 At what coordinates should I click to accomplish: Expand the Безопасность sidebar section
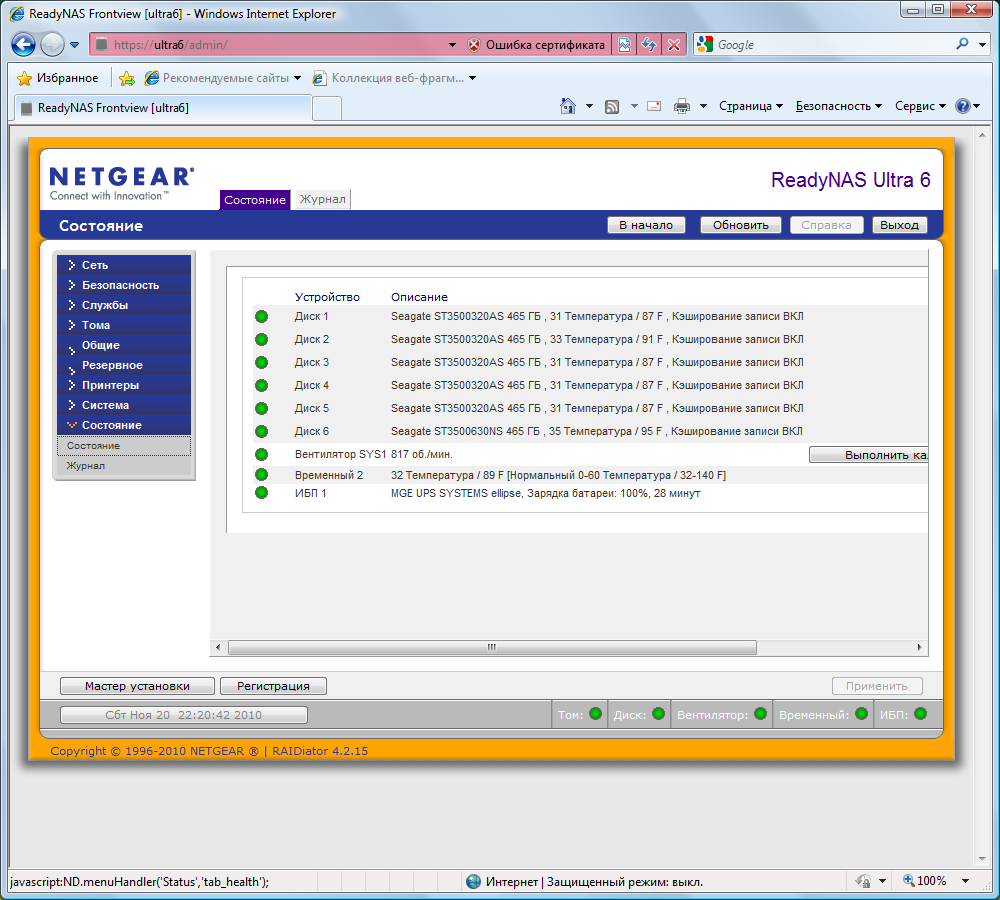(x=124, y=285)
